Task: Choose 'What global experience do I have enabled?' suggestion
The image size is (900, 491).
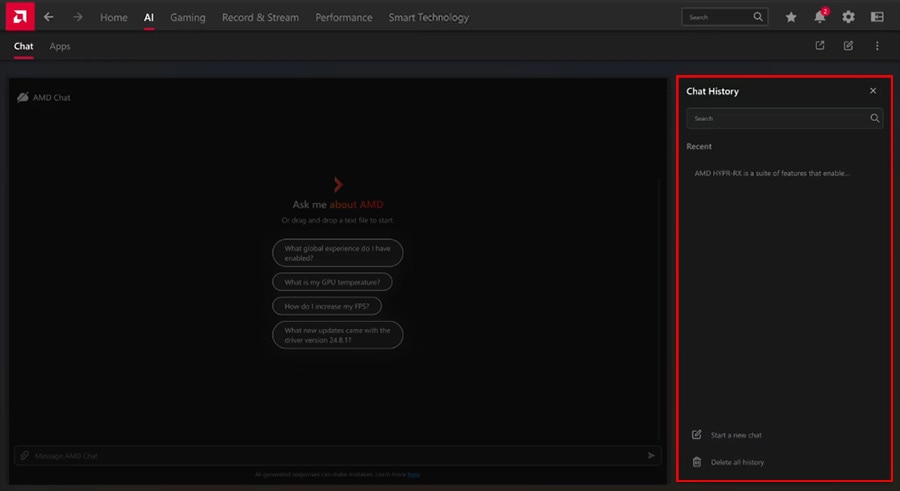Action: click(338, 253)
